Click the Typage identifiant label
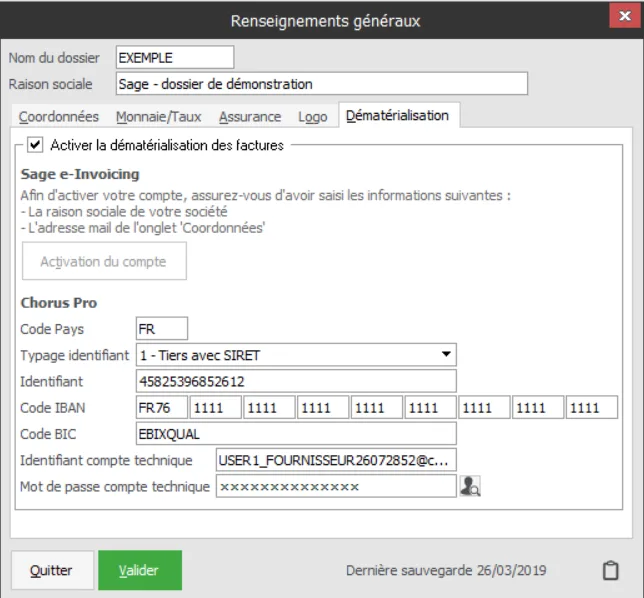The image size is (644, 598). 75,355
